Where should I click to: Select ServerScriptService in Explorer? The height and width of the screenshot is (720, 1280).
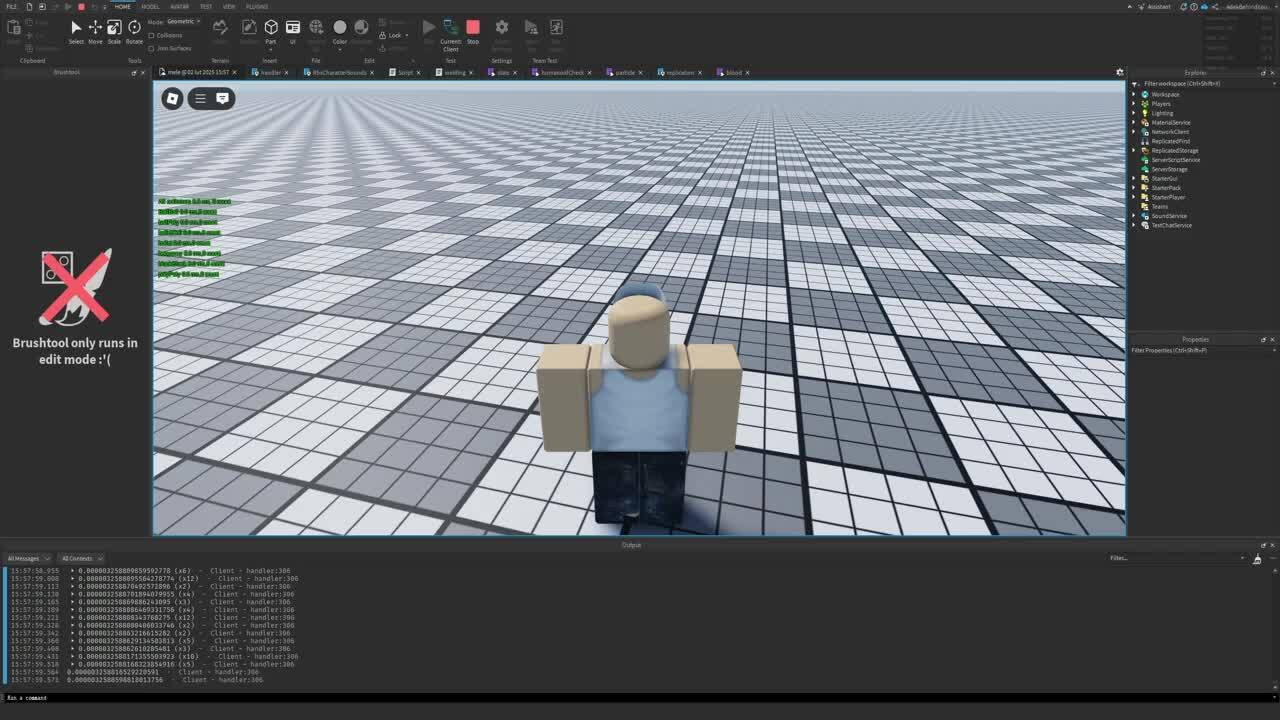(1176, 160)
